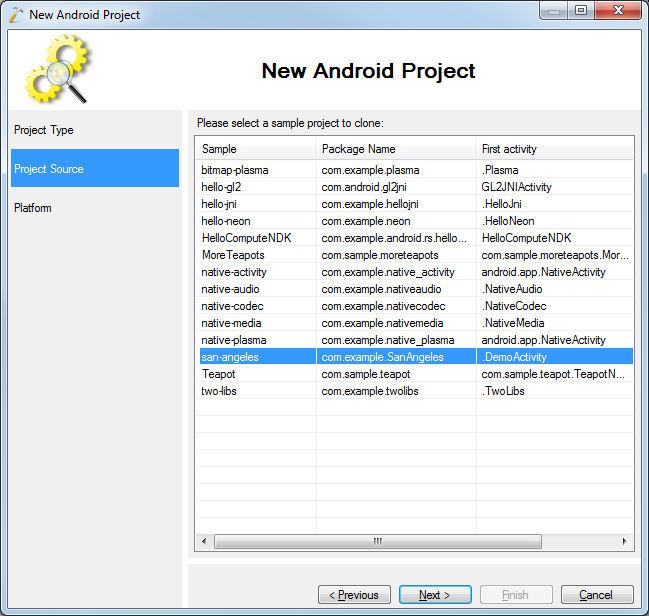Click the .NativeCodec activity cell
This screenshot has height=616, width=649.
pos(514,306)
